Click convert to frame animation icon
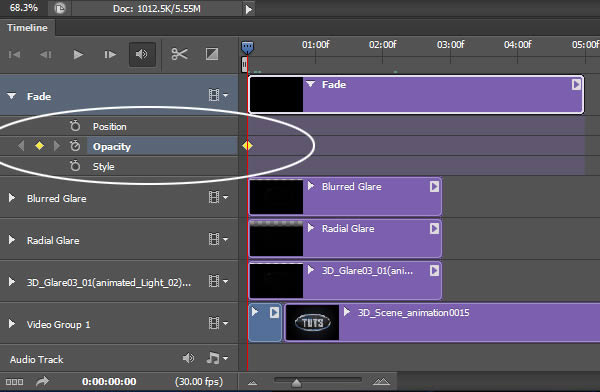Viewport: 600px width, 392px height. click(x=14, y=382)
